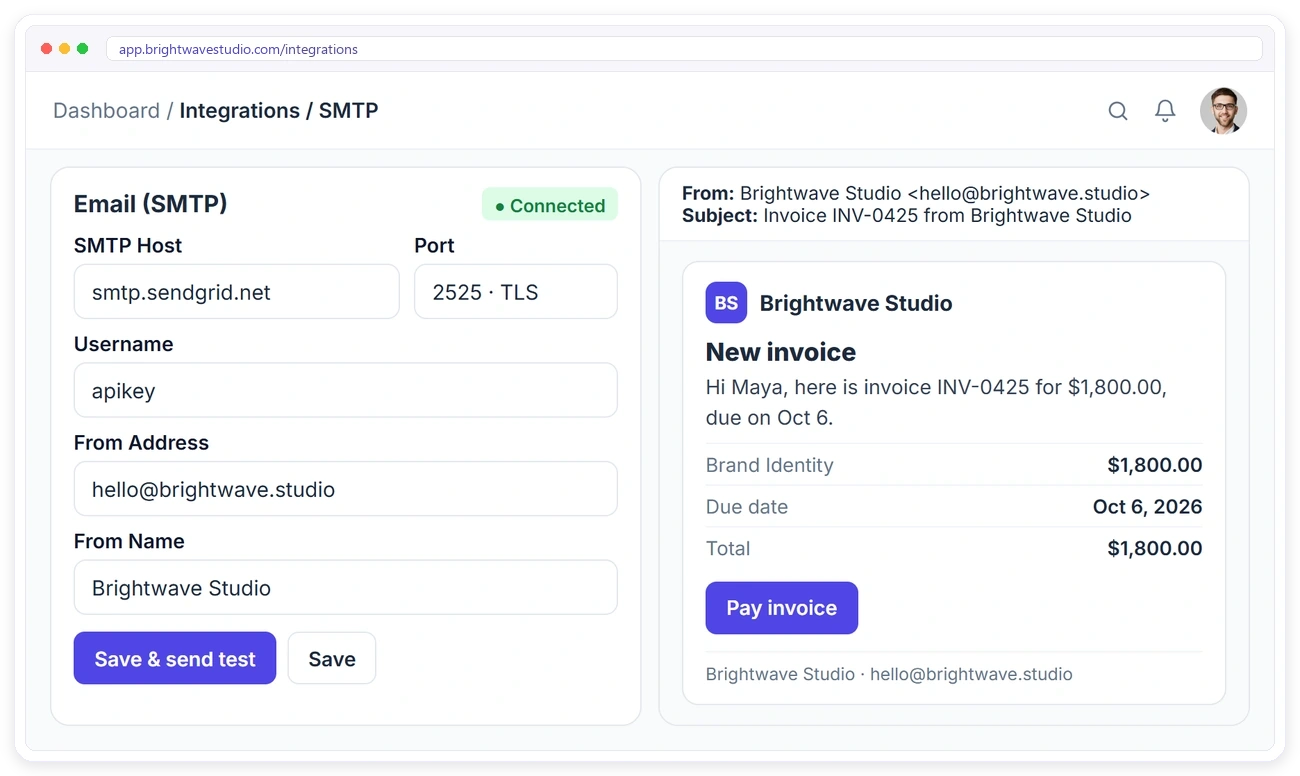1300x776 pixels.
Task: Open the search icon in header
Action: [x=1118, y=111]
